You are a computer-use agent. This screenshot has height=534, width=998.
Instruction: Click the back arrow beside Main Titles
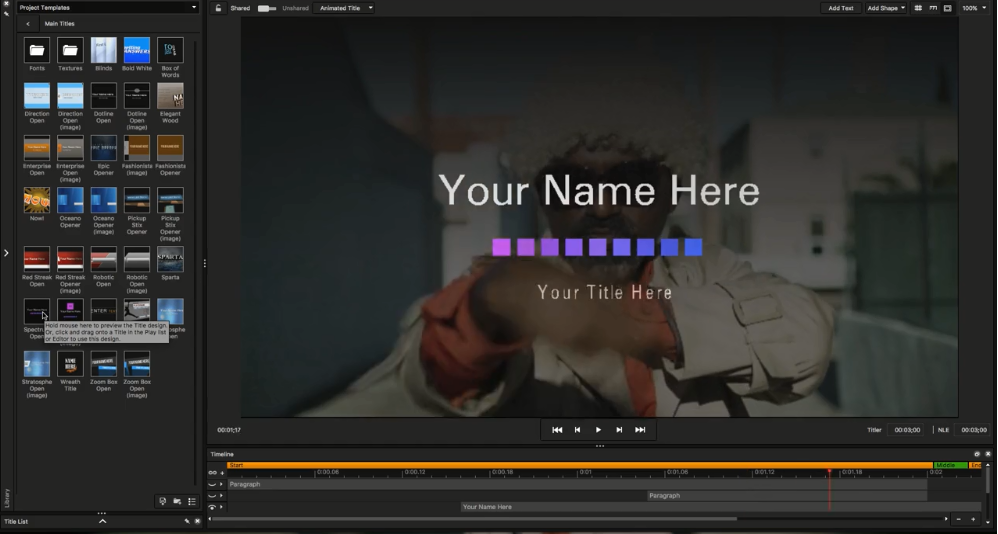pyautogui.click(x=28, y=23)
